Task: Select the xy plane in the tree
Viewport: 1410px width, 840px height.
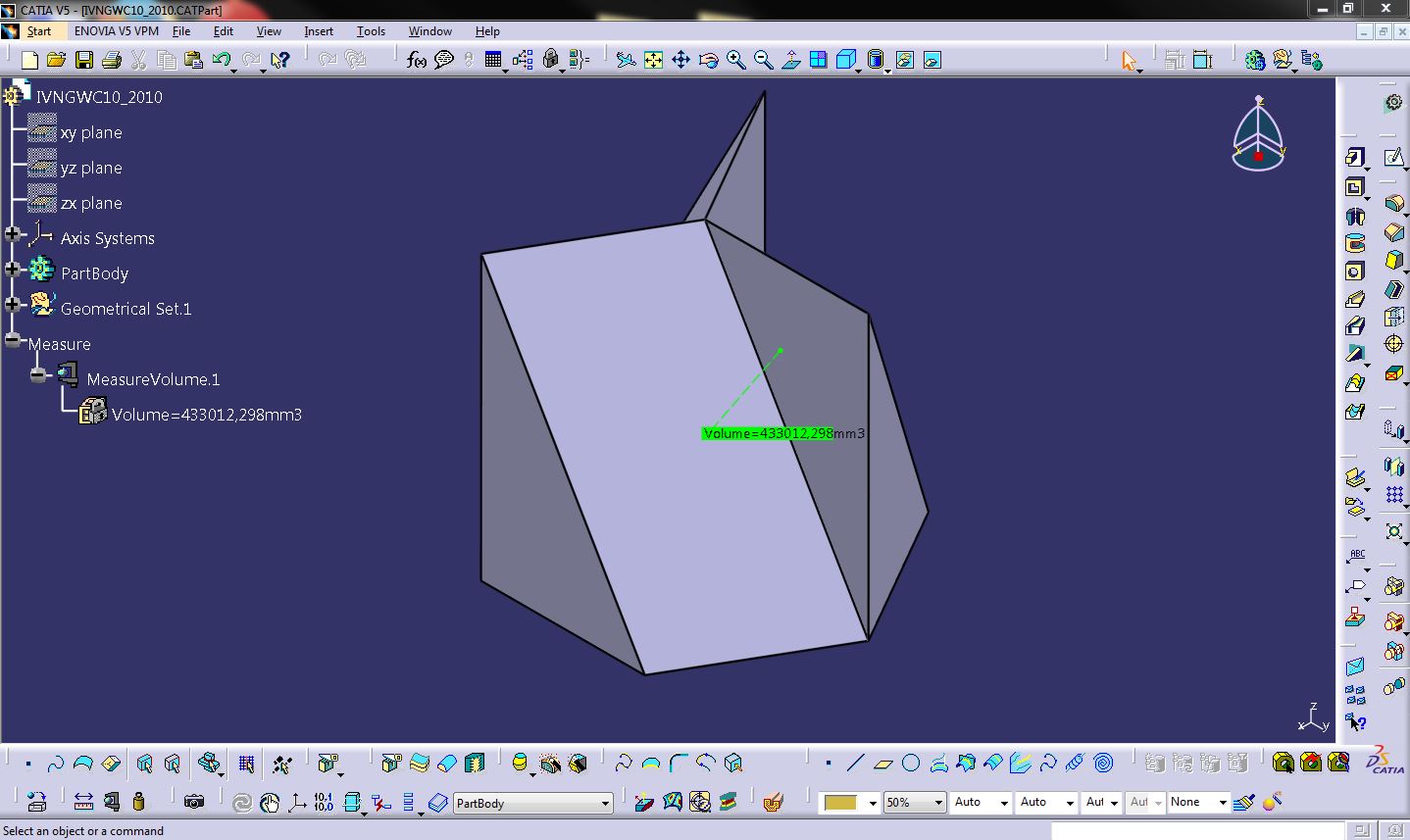Action: coord(91,132)
